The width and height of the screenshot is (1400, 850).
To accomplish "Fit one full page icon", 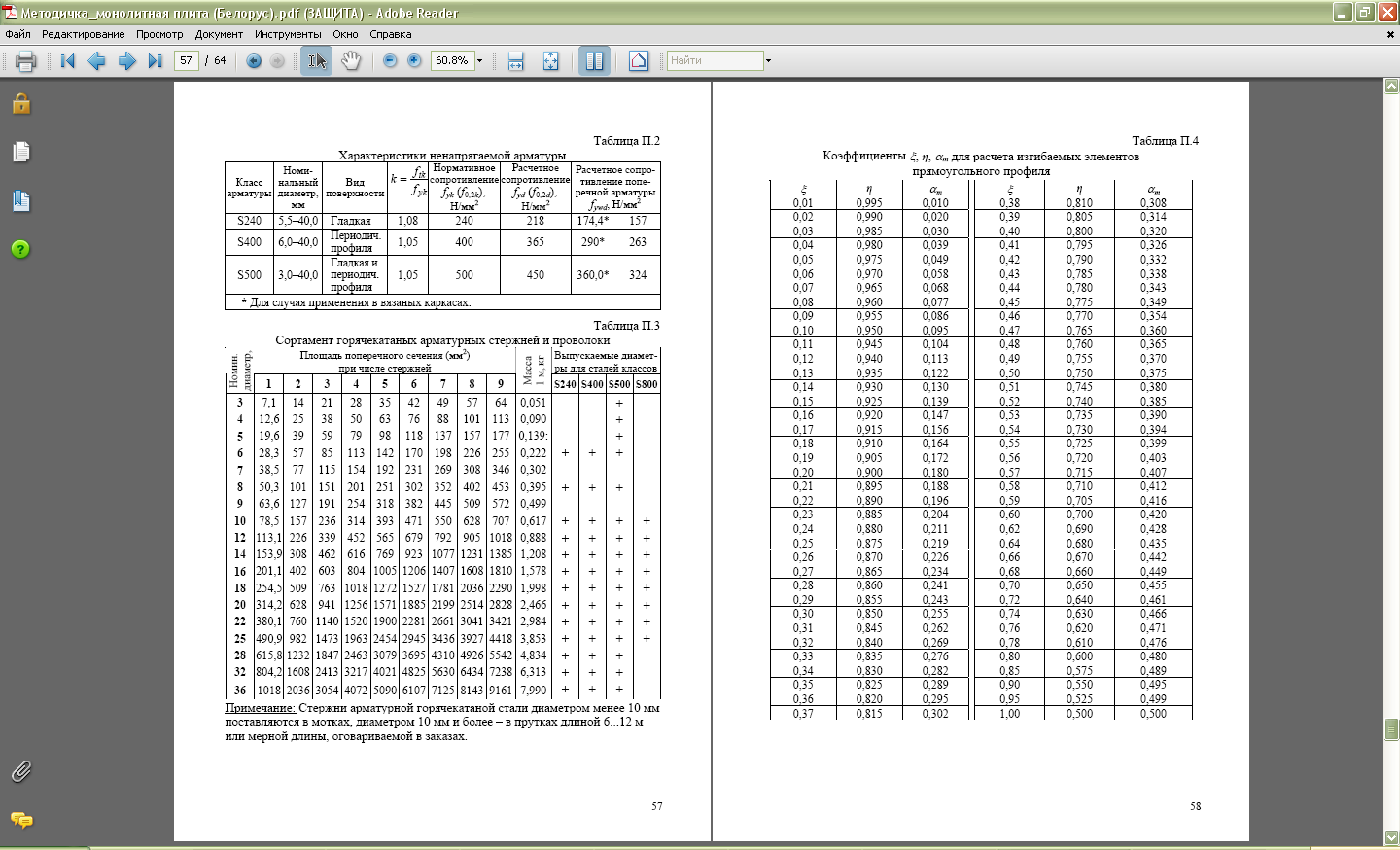I will [550, 61].
